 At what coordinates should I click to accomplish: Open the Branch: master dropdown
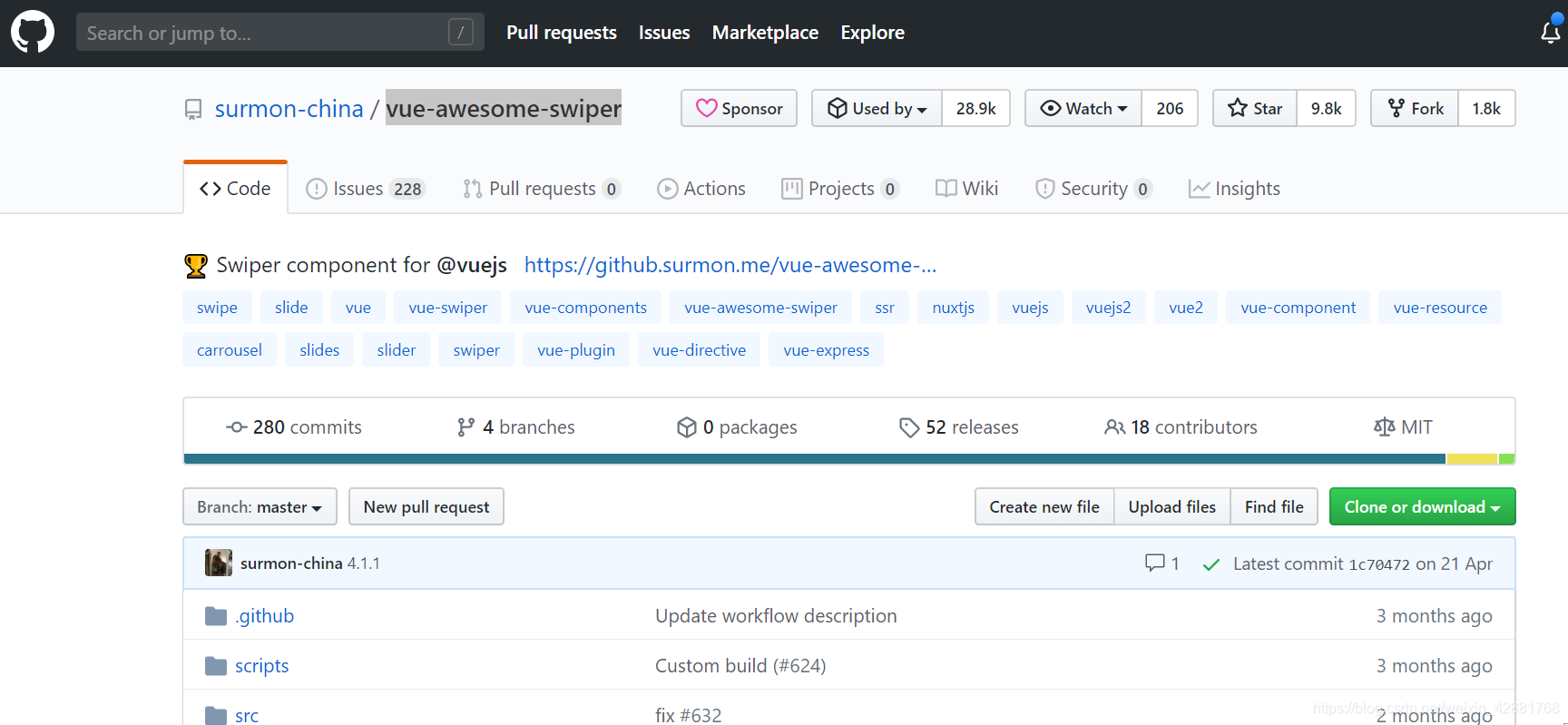point(260,506)
